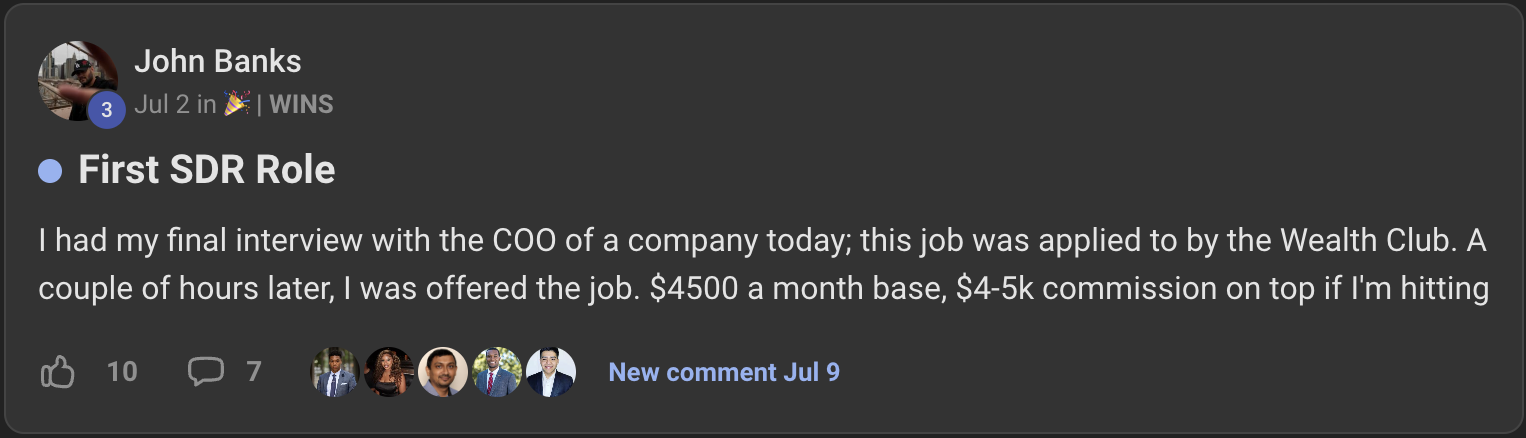Open the fifth commenter's avatar
The image size is (1526, 438).
(x=551, y=373)
